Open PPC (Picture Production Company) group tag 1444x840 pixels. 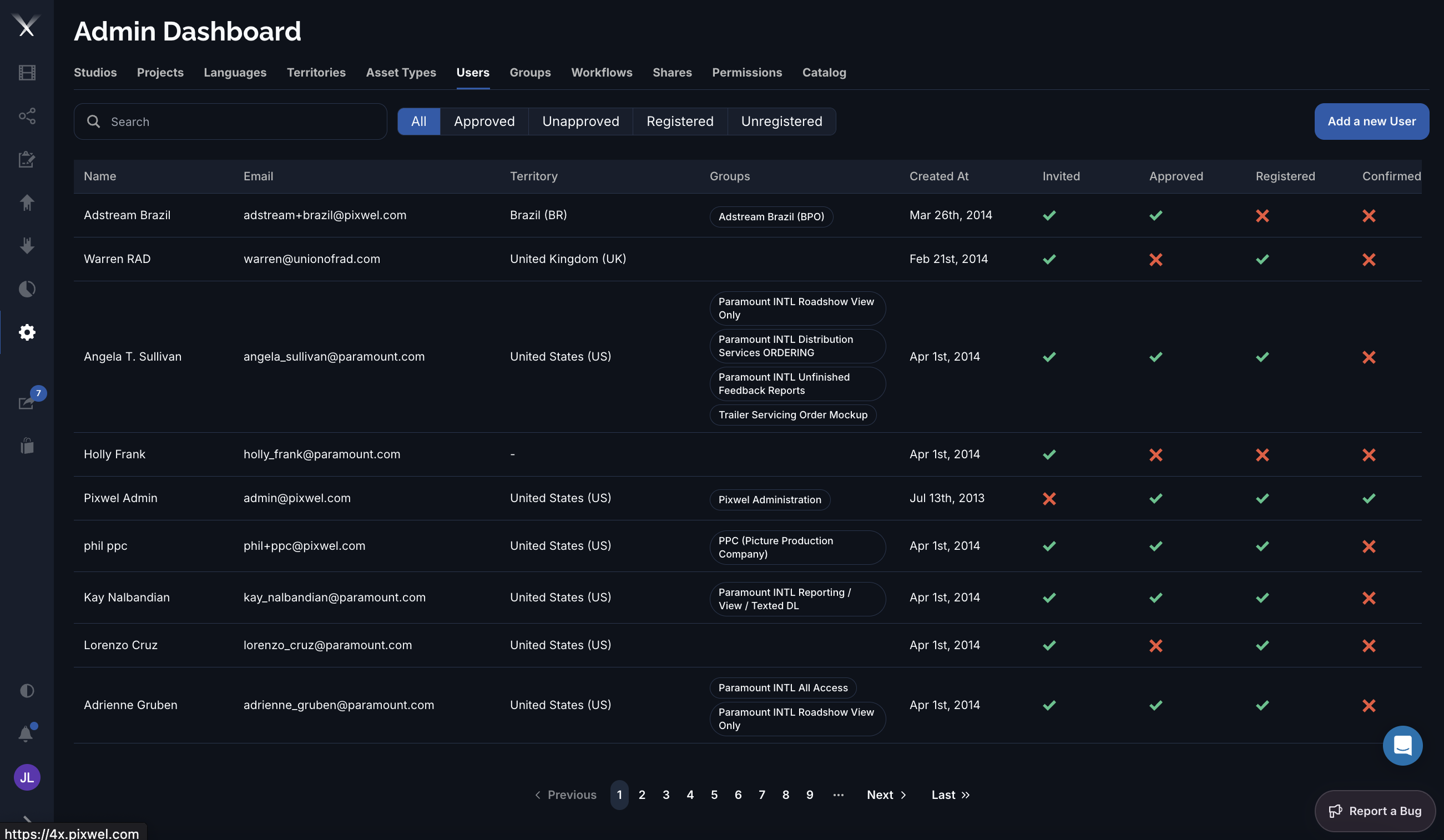[797, 547]
